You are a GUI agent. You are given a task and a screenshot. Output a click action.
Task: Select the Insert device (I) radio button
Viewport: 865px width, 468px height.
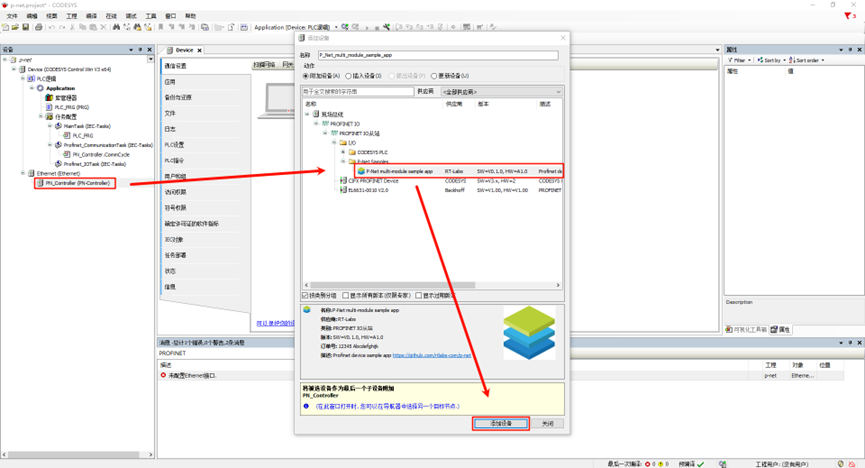tap(349, 76)
